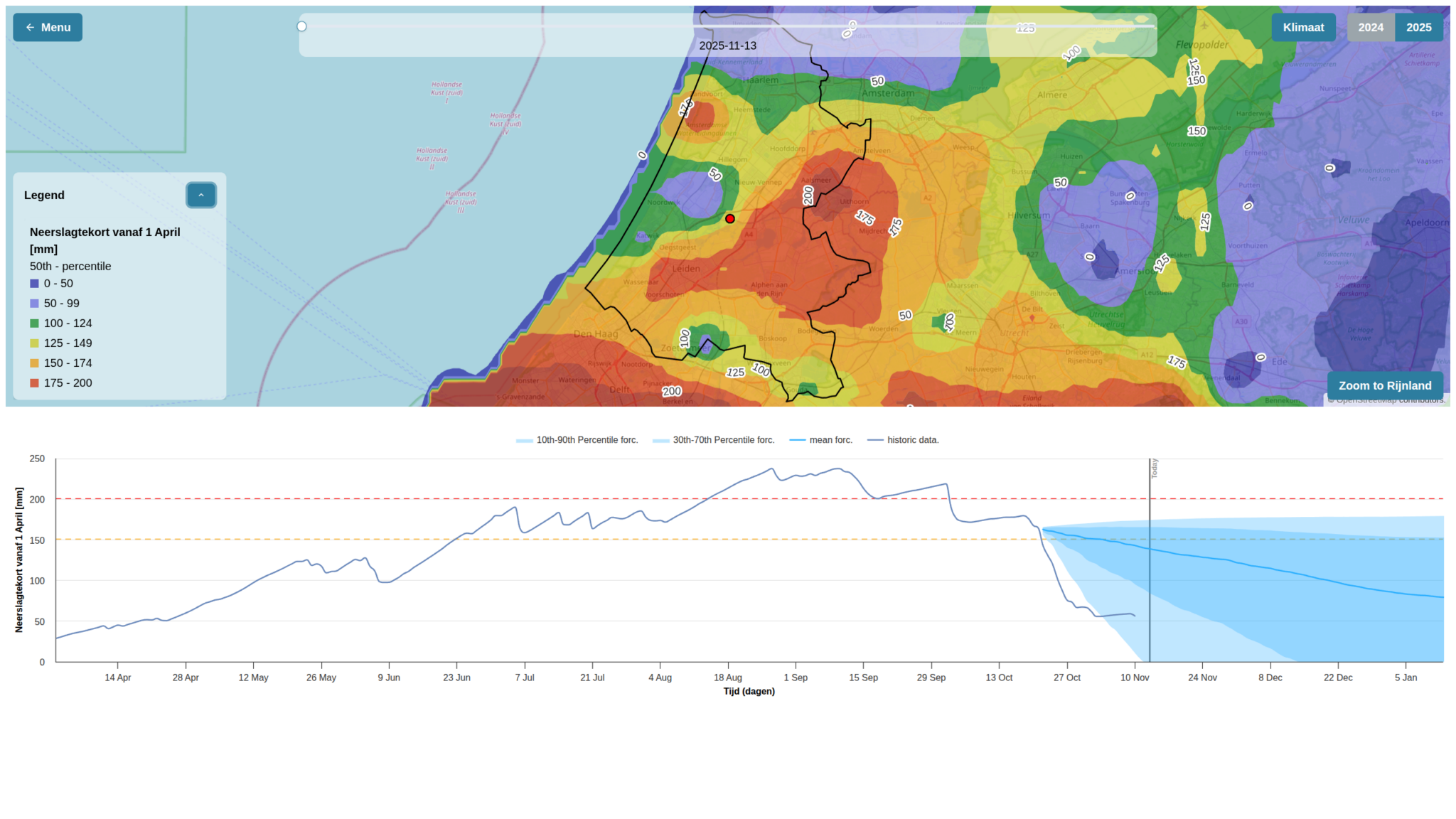1456x819 pixels.
Task: Open the Klimaat view
Action: (1303, 28)
